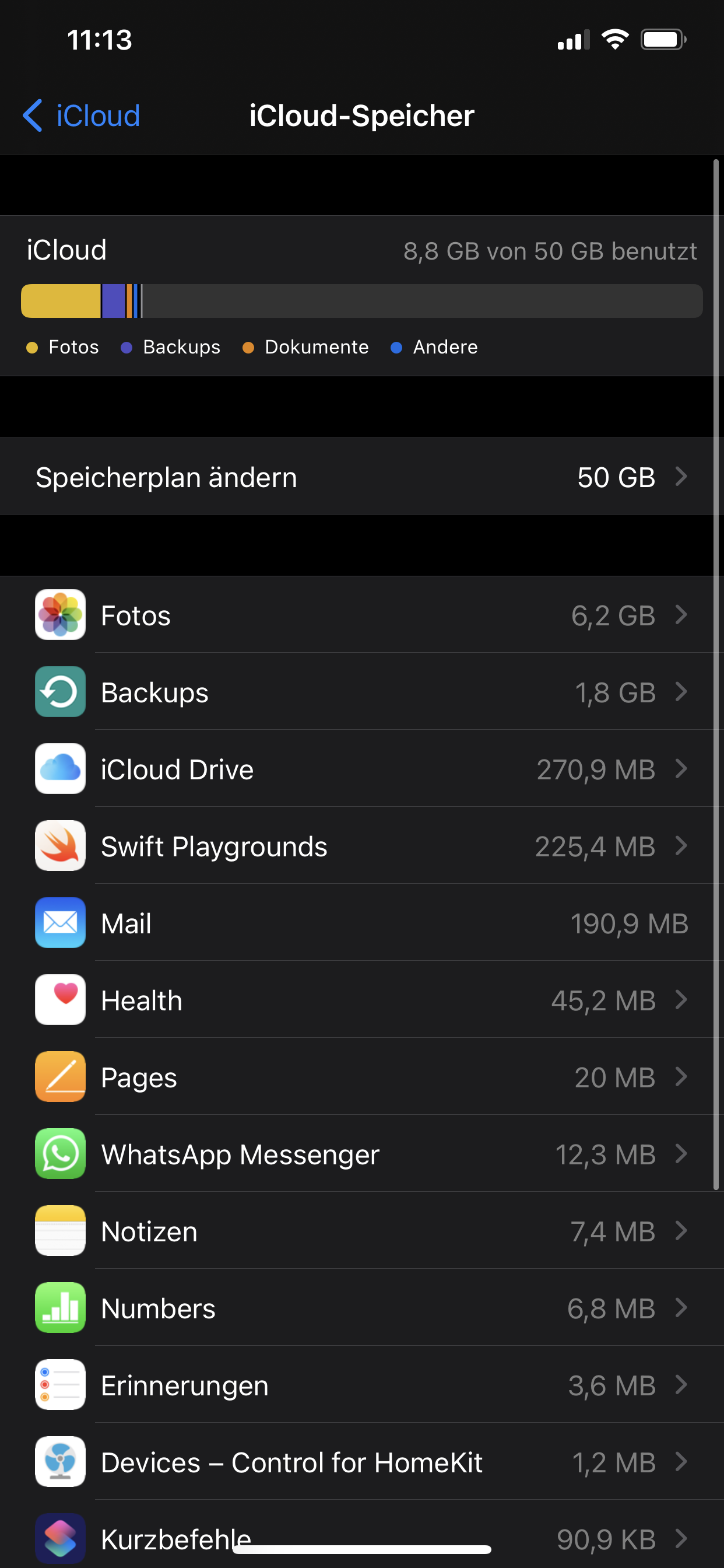Open chevron next to Notizen 7,4 MB

[681, 1231]
